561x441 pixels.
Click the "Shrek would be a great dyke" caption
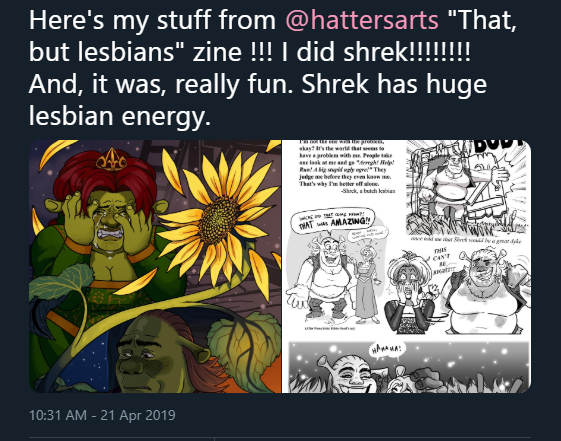(x=466, y=241)
